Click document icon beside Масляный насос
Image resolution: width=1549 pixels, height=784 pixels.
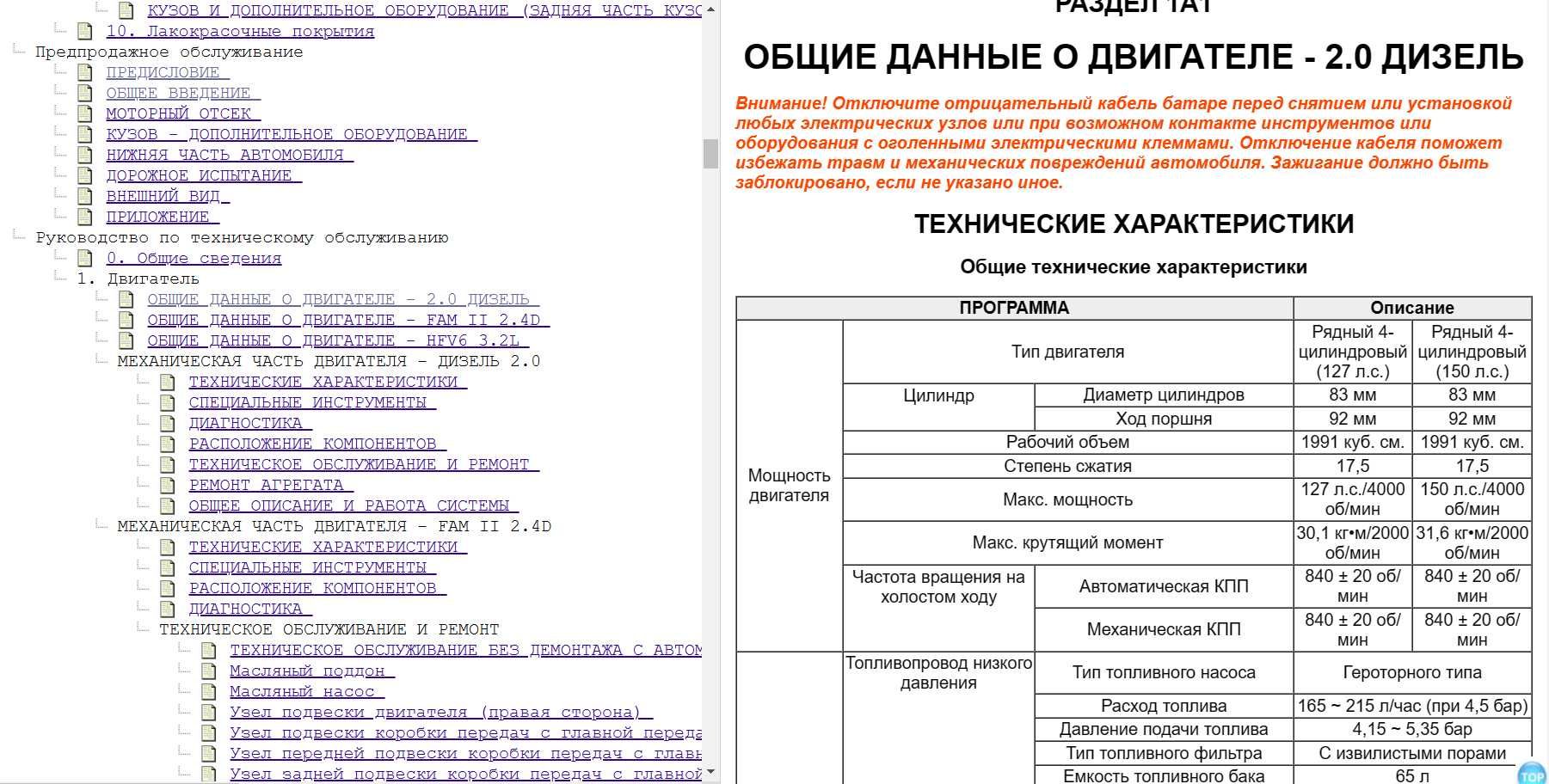(208, 691)
